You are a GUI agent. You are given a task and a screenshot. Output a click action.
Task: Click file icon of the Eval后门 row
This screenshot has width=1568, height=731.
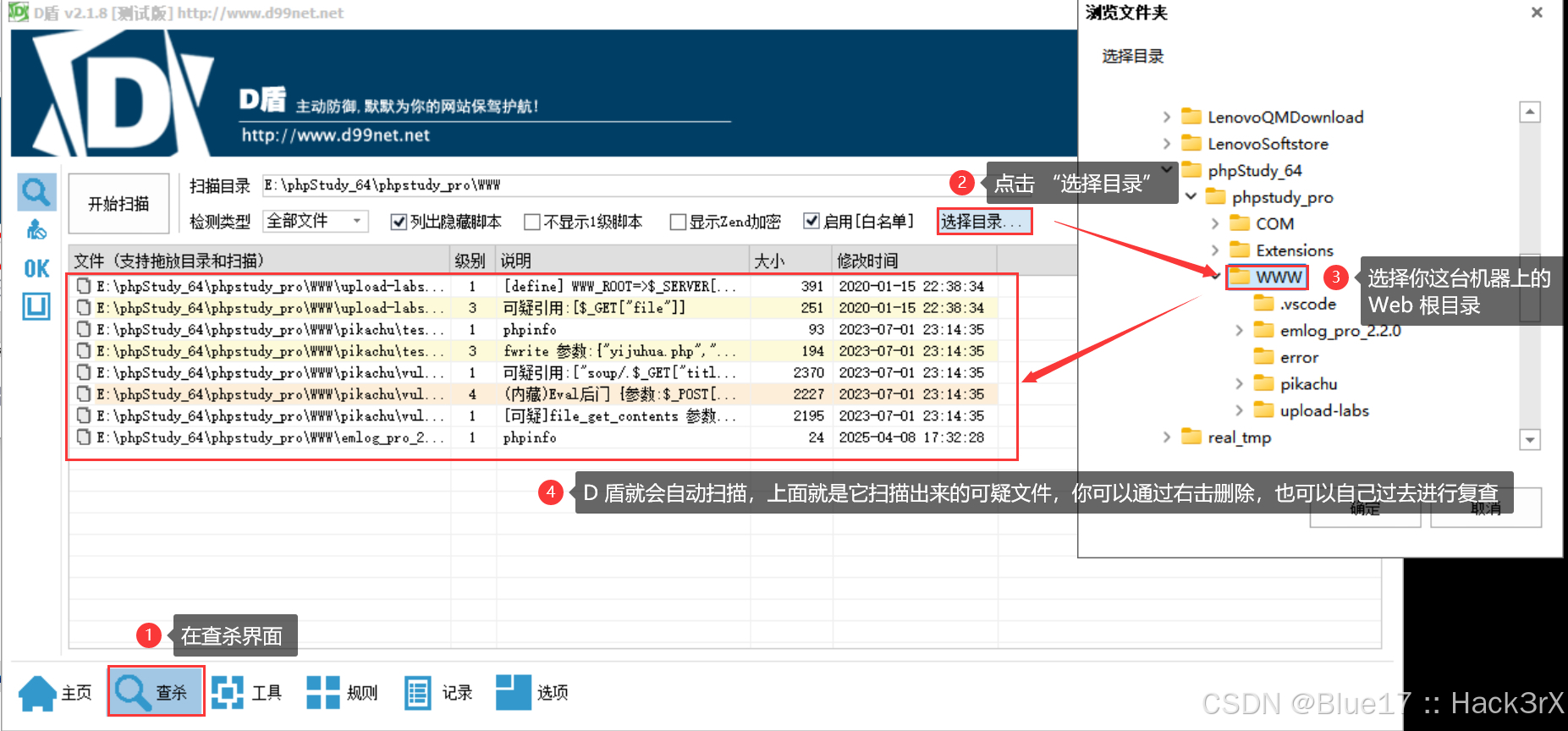click(83, 394)
